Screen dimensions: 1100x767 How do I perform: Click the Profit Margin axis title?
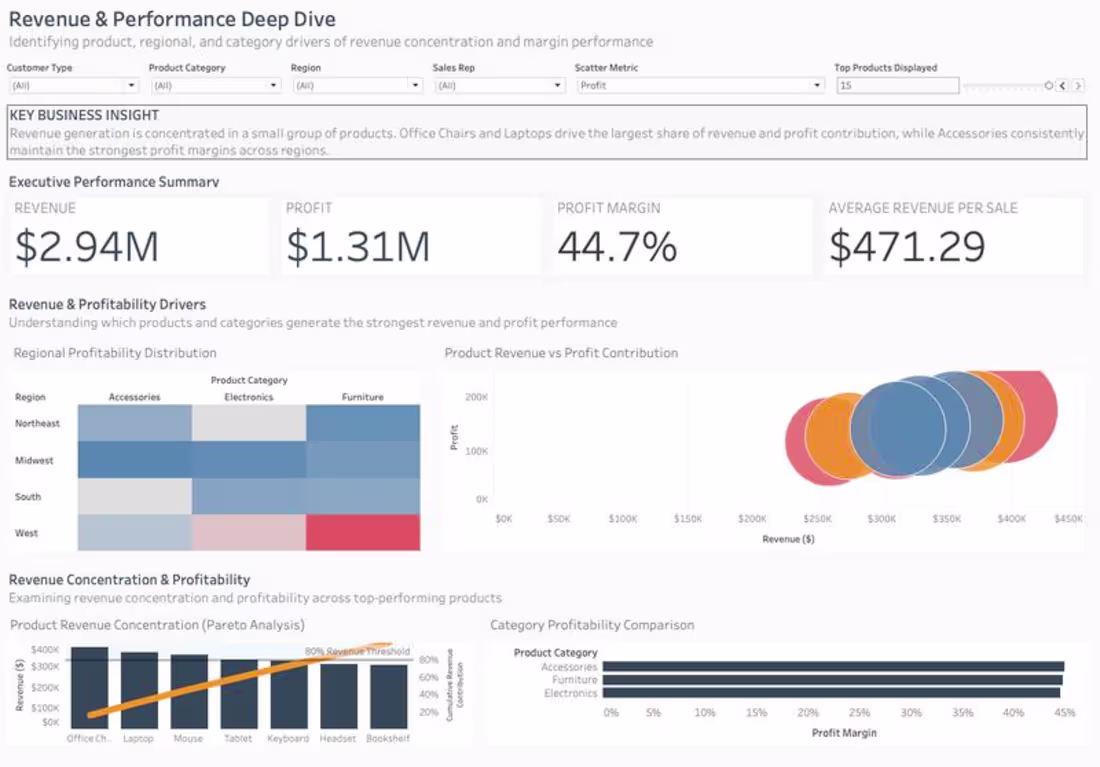[845, 733]
